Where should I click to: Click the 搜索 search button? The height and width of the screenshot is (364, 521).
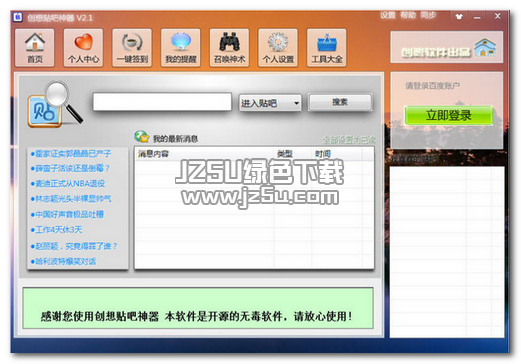pos(340,102)
